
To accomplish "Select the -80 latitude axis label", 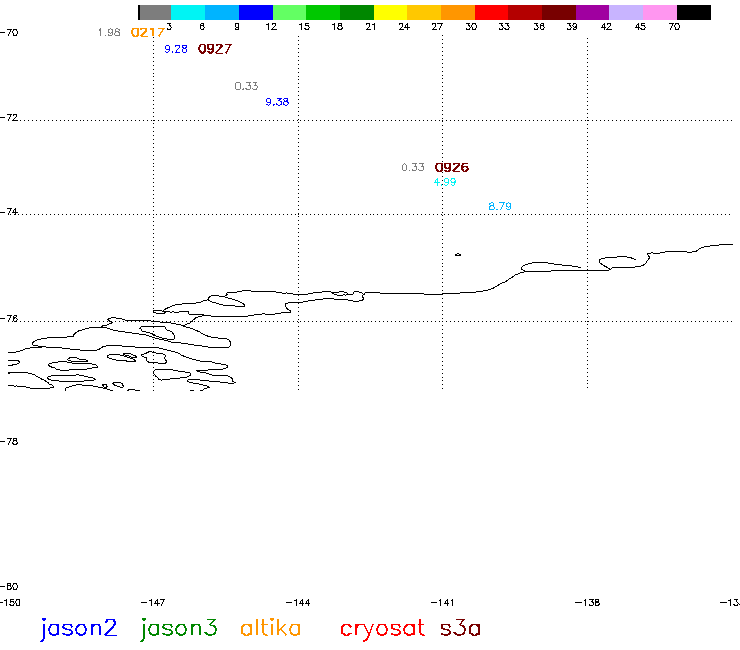I will (x=9, y=587).
